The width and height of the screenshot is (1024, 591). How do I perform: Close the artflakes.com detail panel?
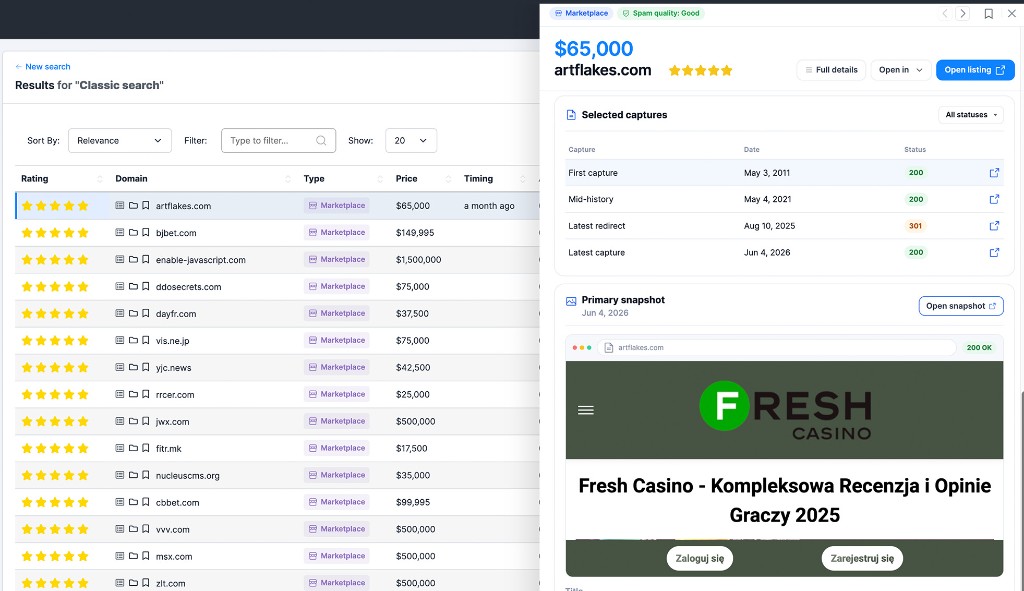point(1012,13)
